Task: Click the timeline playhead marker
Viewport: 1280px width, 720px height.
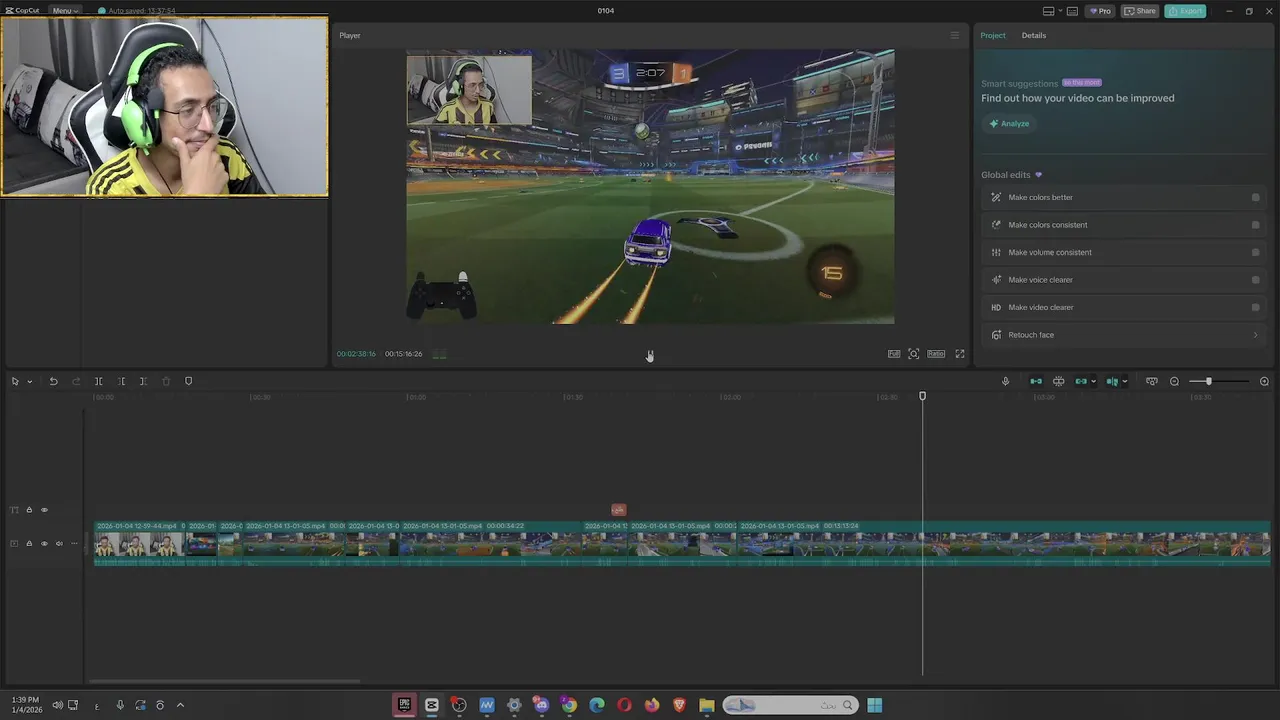Action: point(922,397)
